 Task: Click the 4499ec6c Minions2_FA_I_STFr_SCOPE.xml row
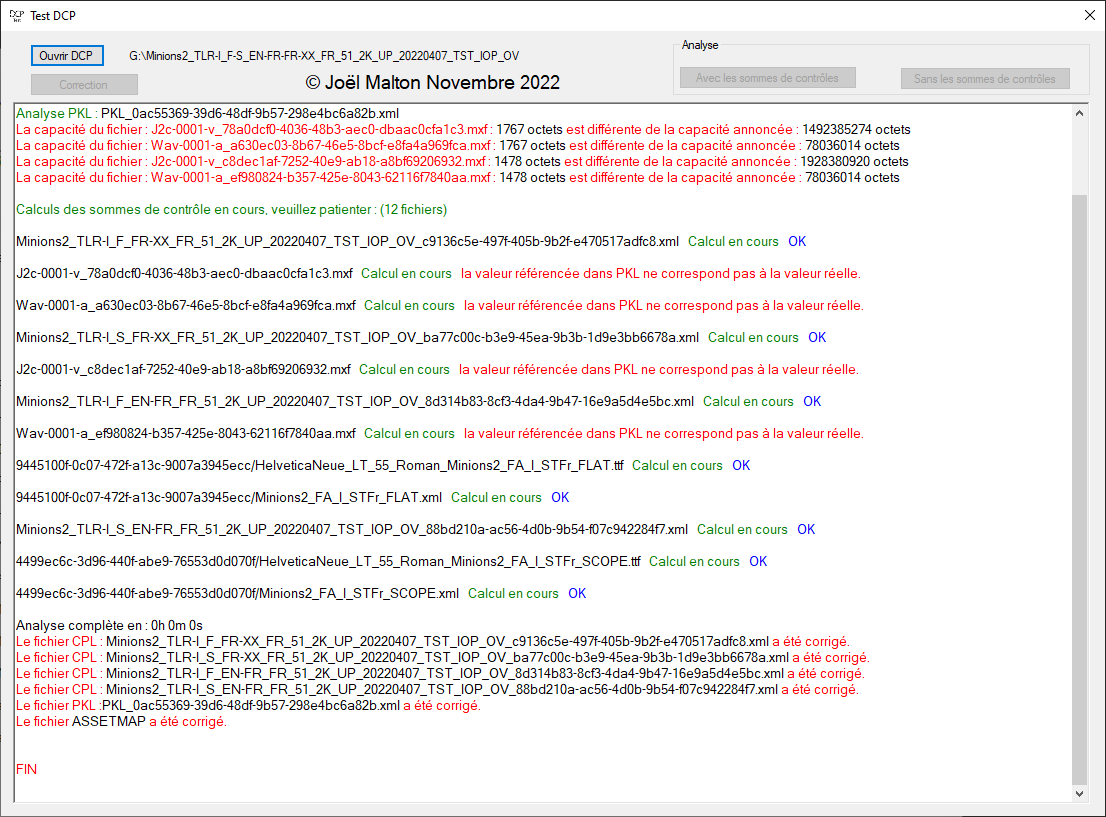point(301,593)
